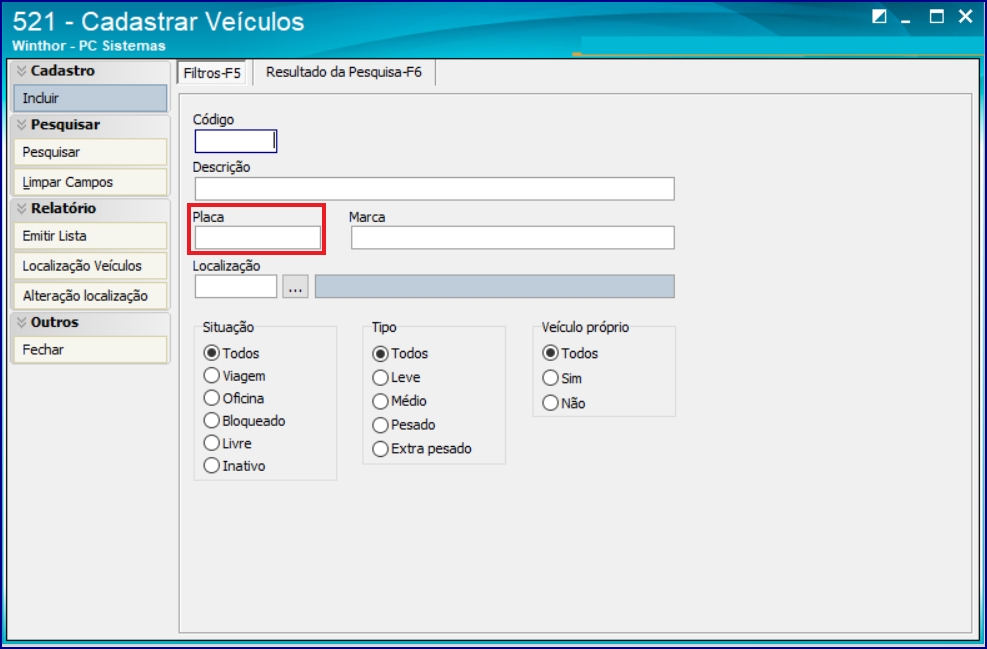The image size is (987, 649).
Task: Close the Cadastrar Veículos window
Action: click(x=966, y=17)
